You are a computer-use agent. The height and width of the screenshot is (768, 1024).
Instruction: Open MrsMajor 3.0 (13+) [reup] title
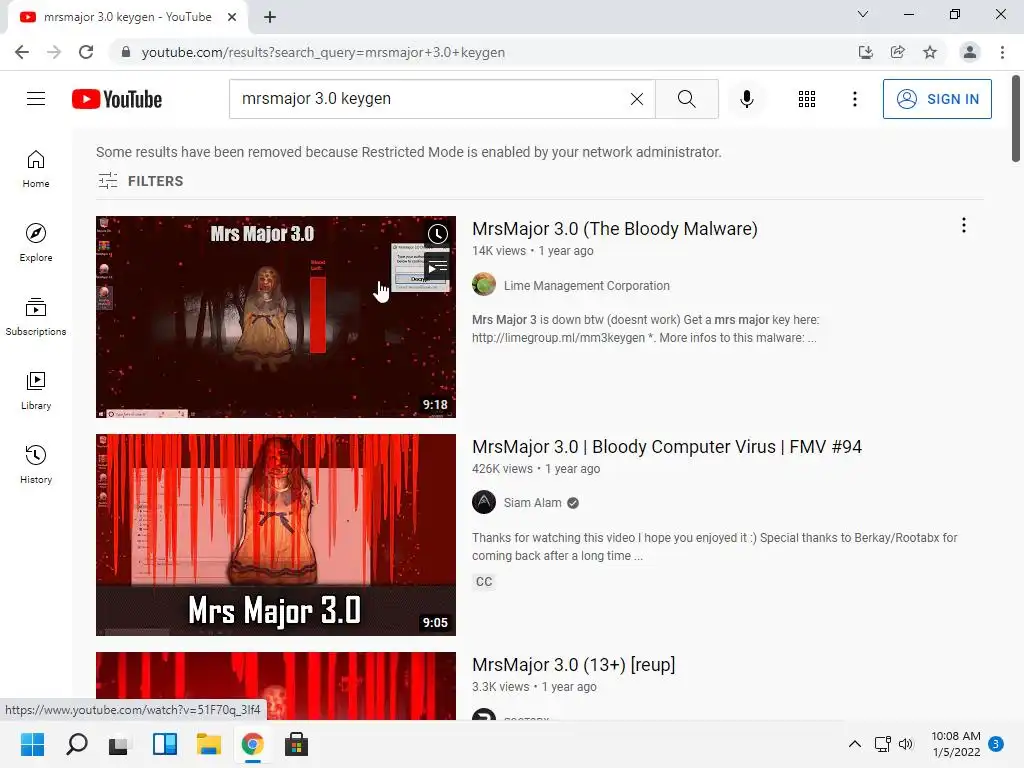point(573,665)
